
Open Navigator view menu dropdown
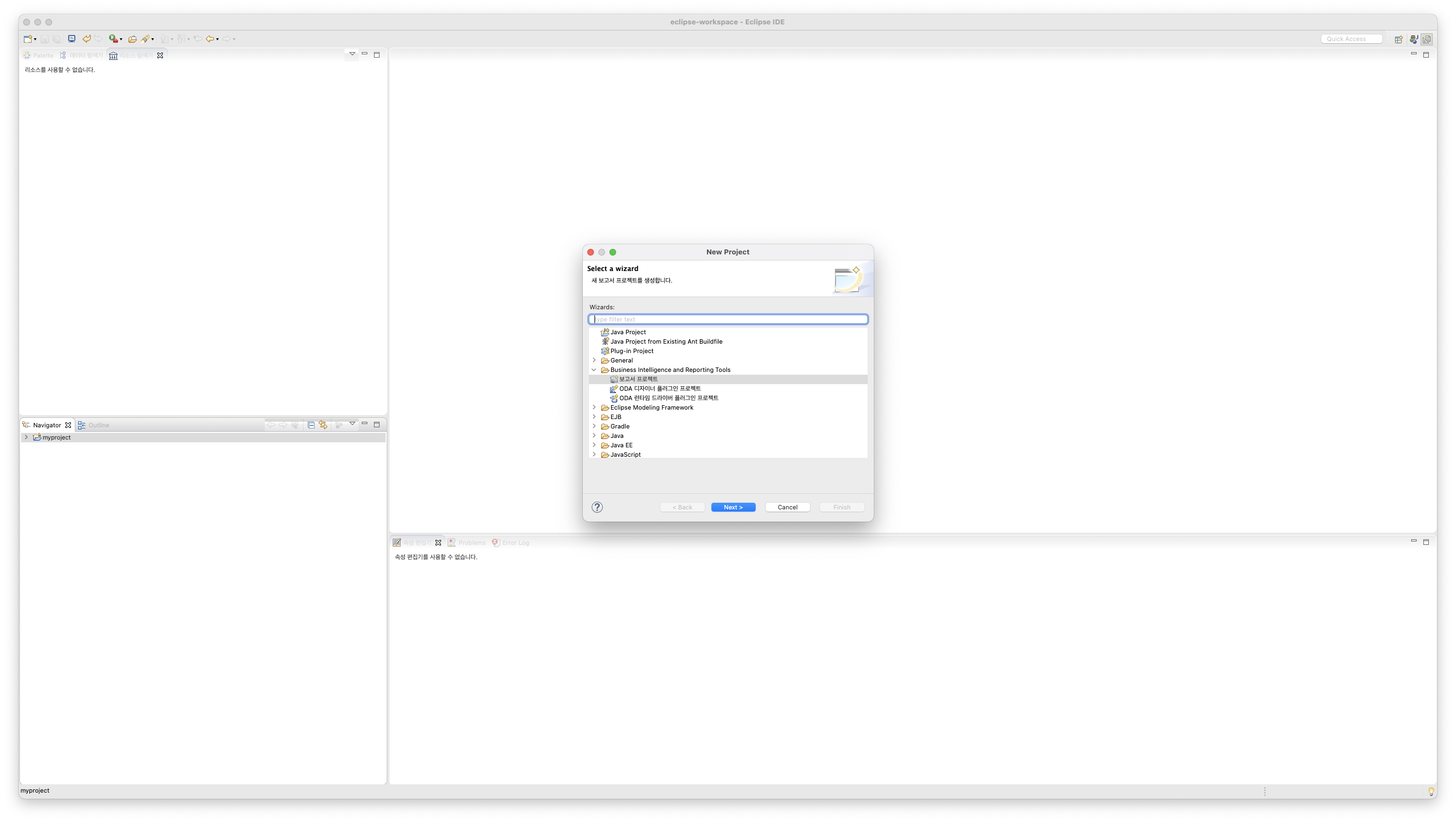[x=352, y=423]
